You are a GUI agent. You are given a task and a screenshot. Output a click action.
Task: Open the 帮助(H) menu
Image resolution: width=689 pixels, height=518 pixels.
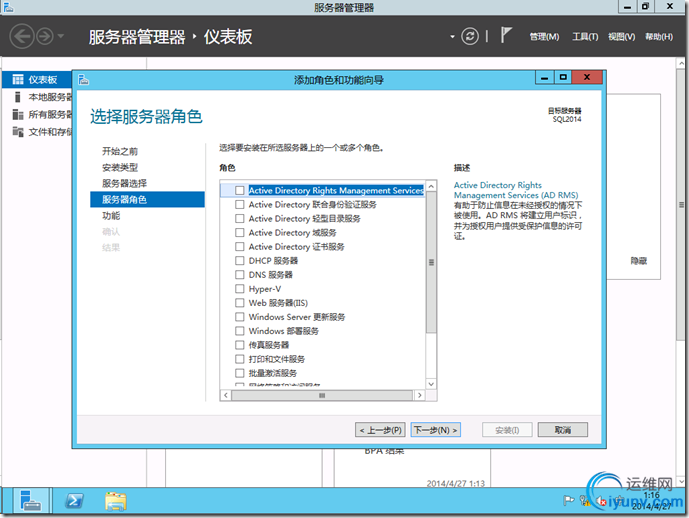pos(659,37)
